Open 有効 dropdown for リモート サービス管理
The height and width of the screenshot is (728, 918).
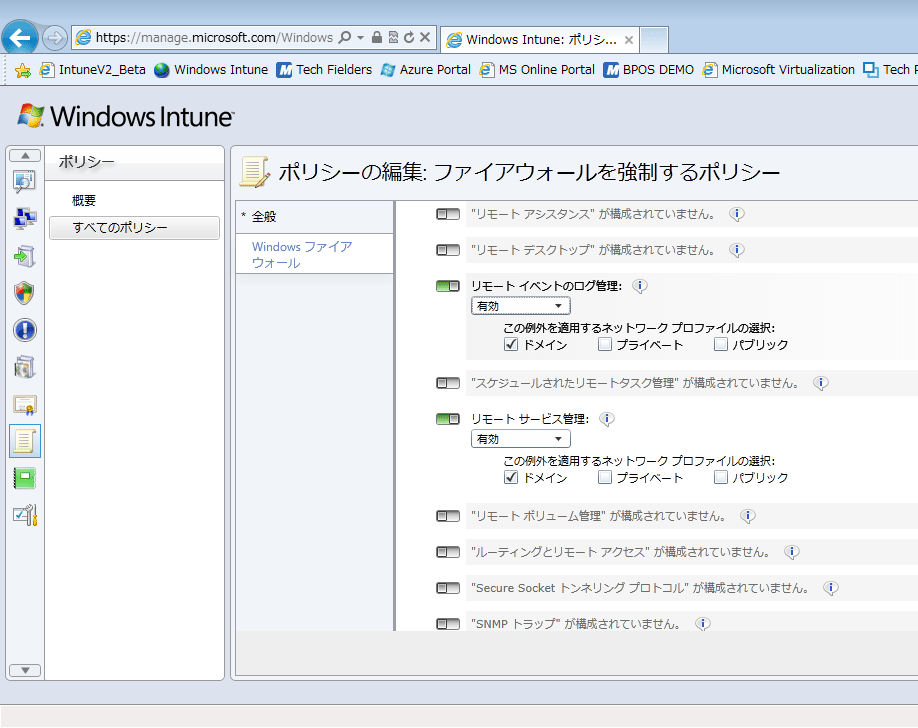(520, 439)
